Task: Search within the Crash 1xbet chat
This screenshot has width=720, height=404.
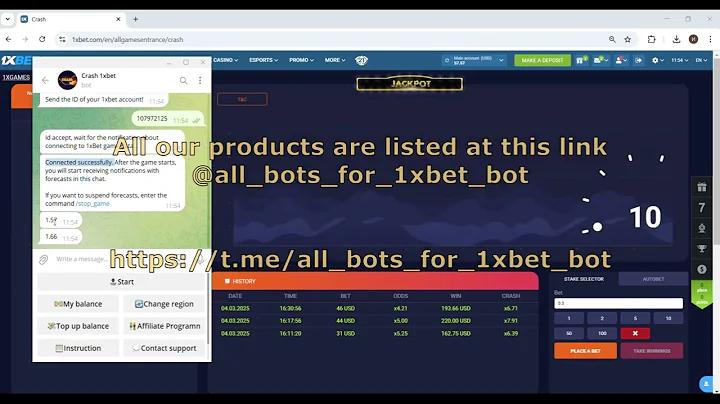Action: 183,80
